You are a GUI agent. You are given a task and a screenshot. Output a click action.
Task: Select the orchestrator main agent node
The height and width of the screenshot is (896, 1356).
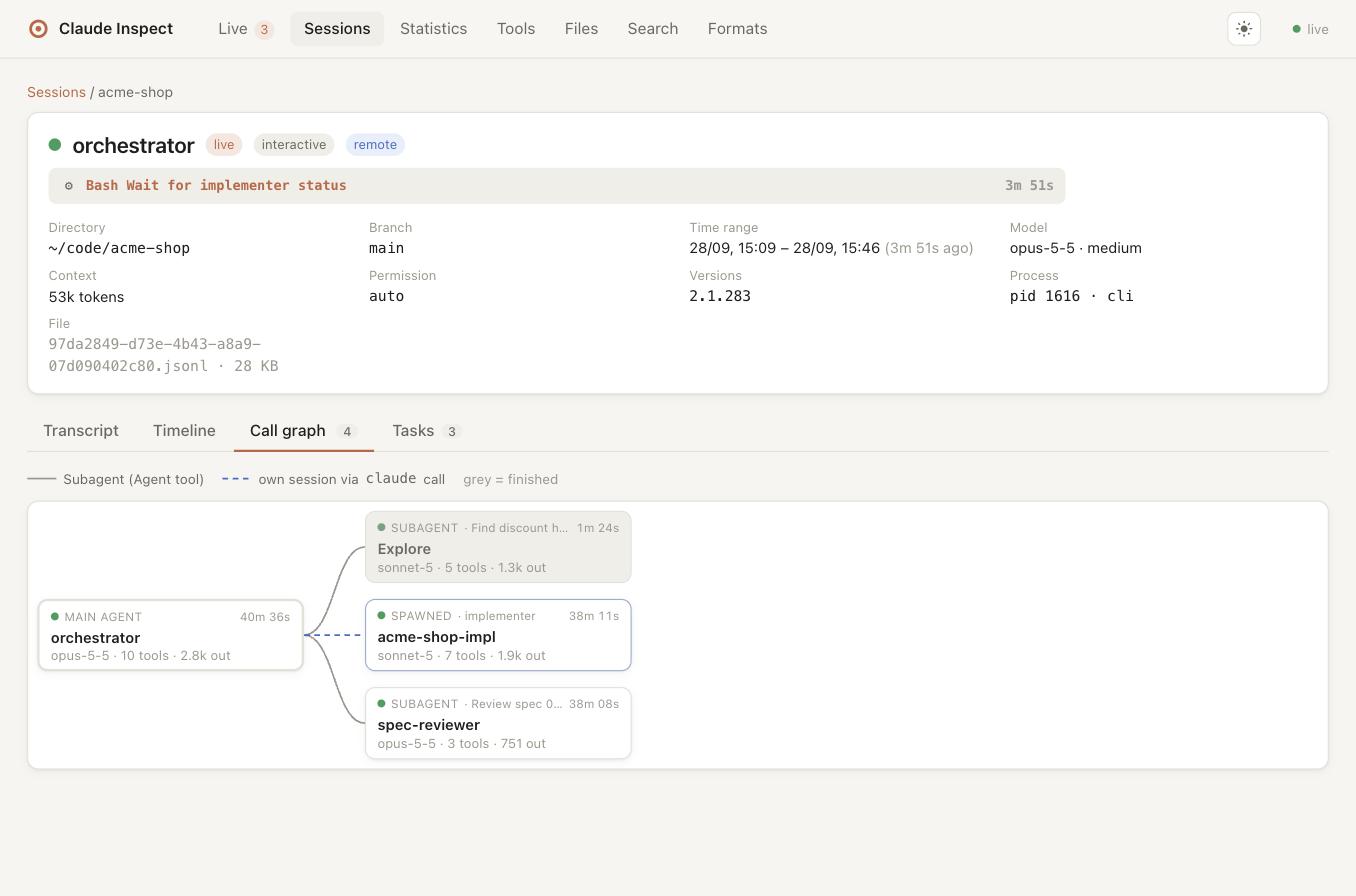tap(171, 635)
